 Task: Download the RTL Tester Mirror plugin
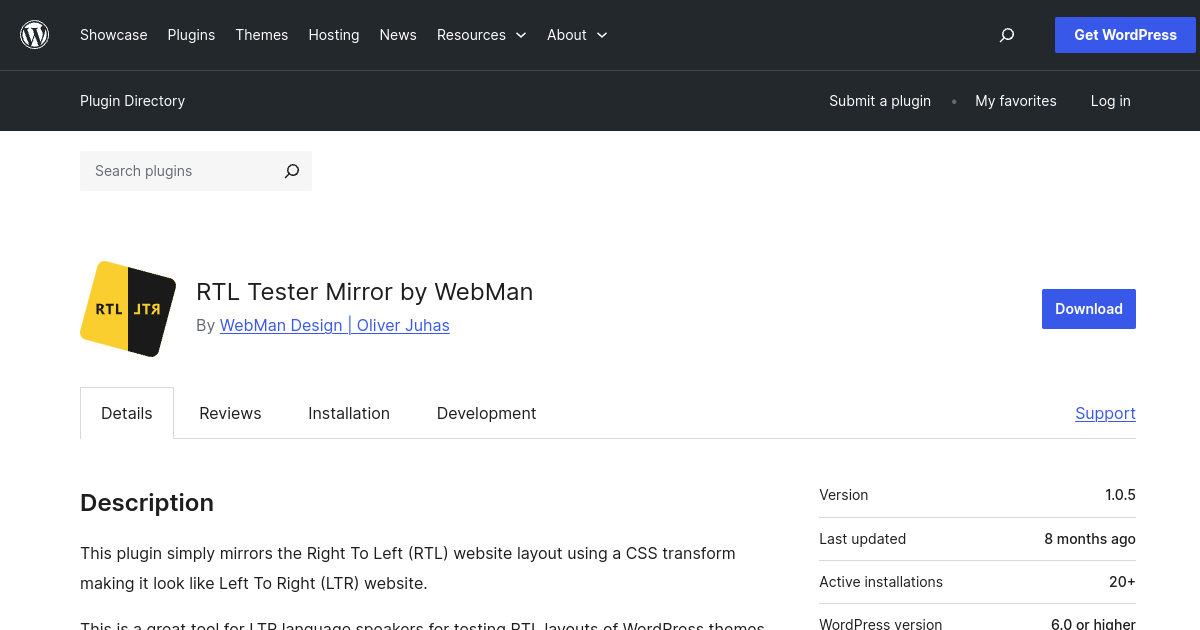[x=1089, y=309]
